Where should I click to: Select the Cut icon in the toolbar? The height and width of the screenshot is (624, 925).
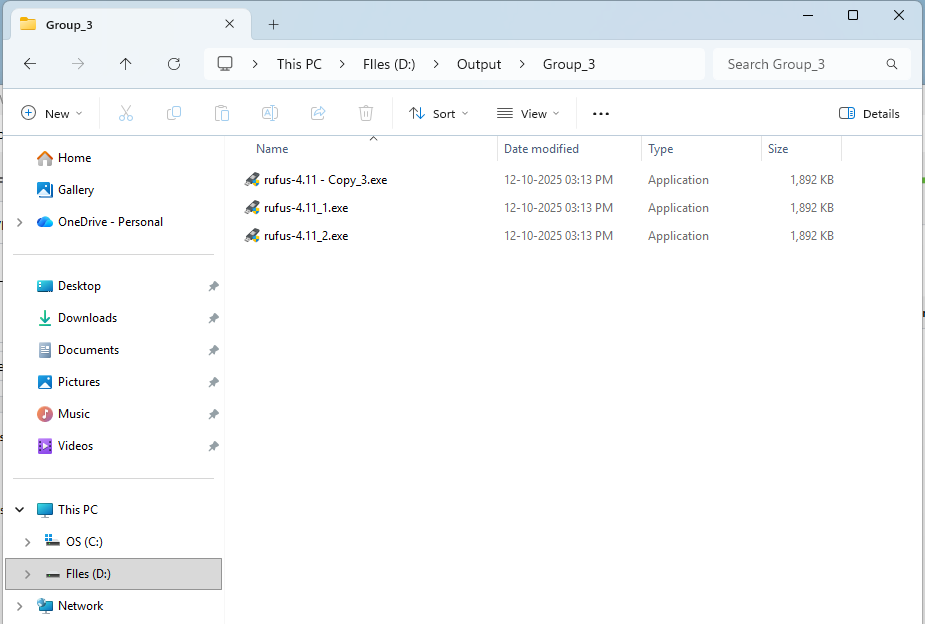(x=125, y=113)
